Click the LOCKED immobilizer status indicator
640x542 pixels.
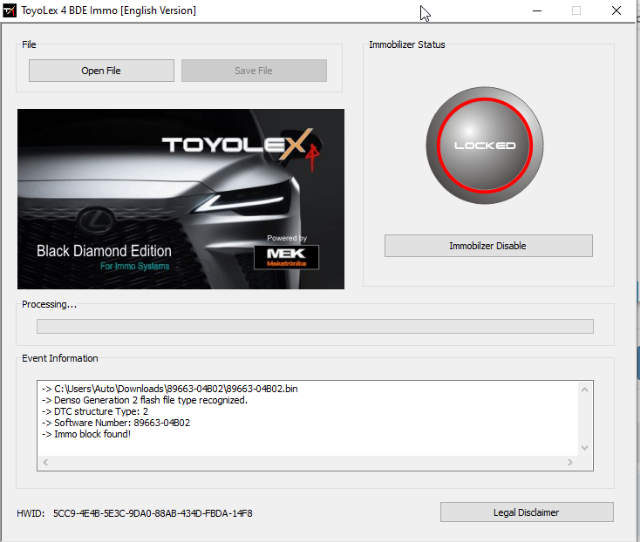pyautogui.click(x=484, y=145)
